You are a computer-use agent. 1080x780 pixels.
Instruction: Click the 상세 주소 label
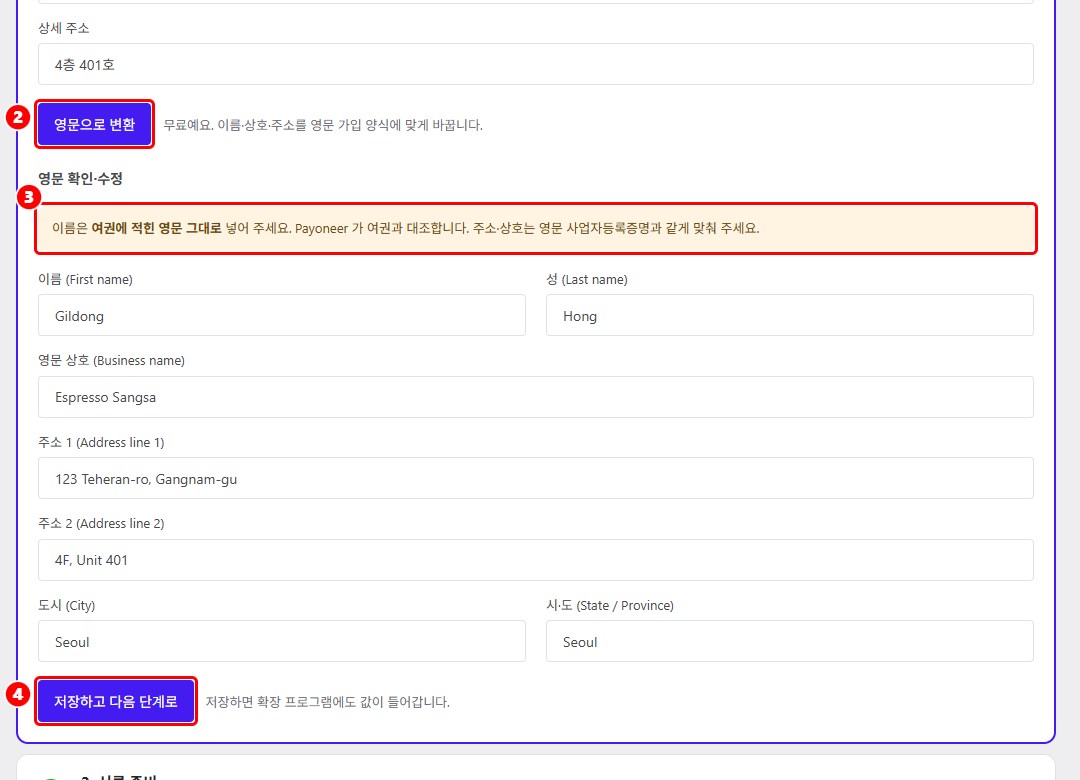pos(63,28)
